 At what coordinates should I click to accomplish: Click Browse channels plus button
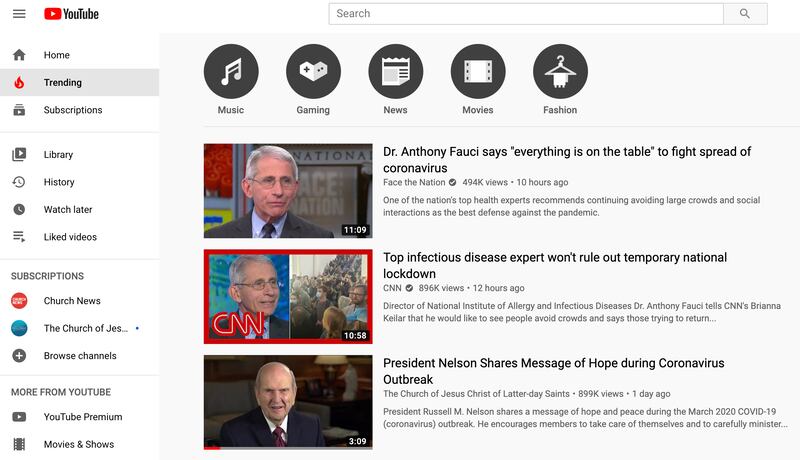[19, 356]
